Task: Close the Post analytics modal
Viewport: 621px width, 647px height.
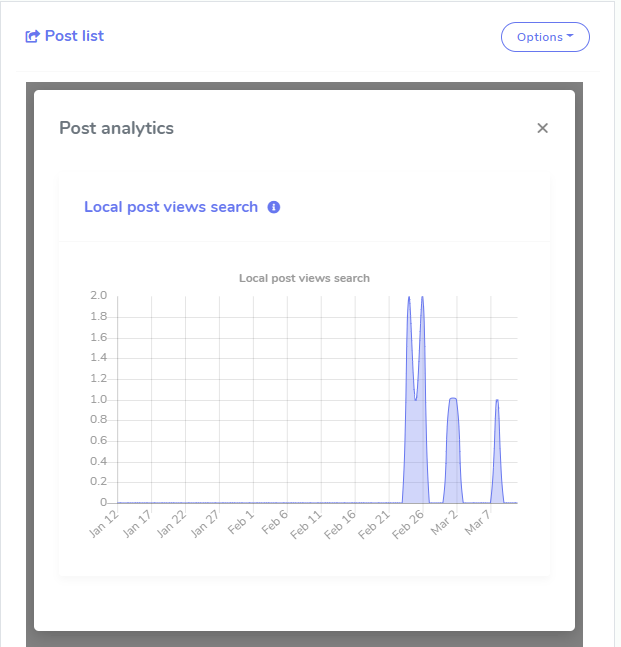Action: 542,128
